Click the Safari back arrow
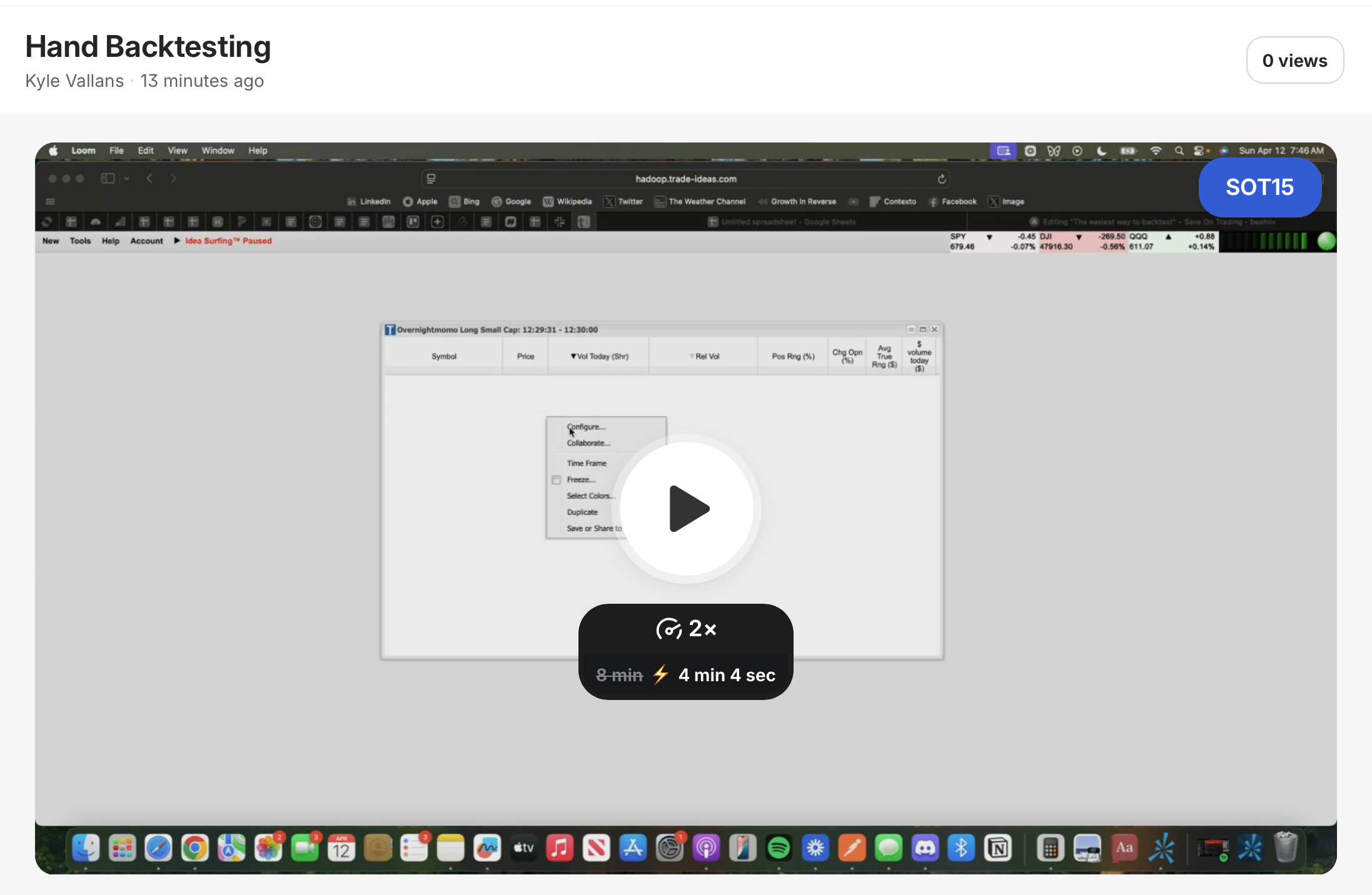 (149, 179)
